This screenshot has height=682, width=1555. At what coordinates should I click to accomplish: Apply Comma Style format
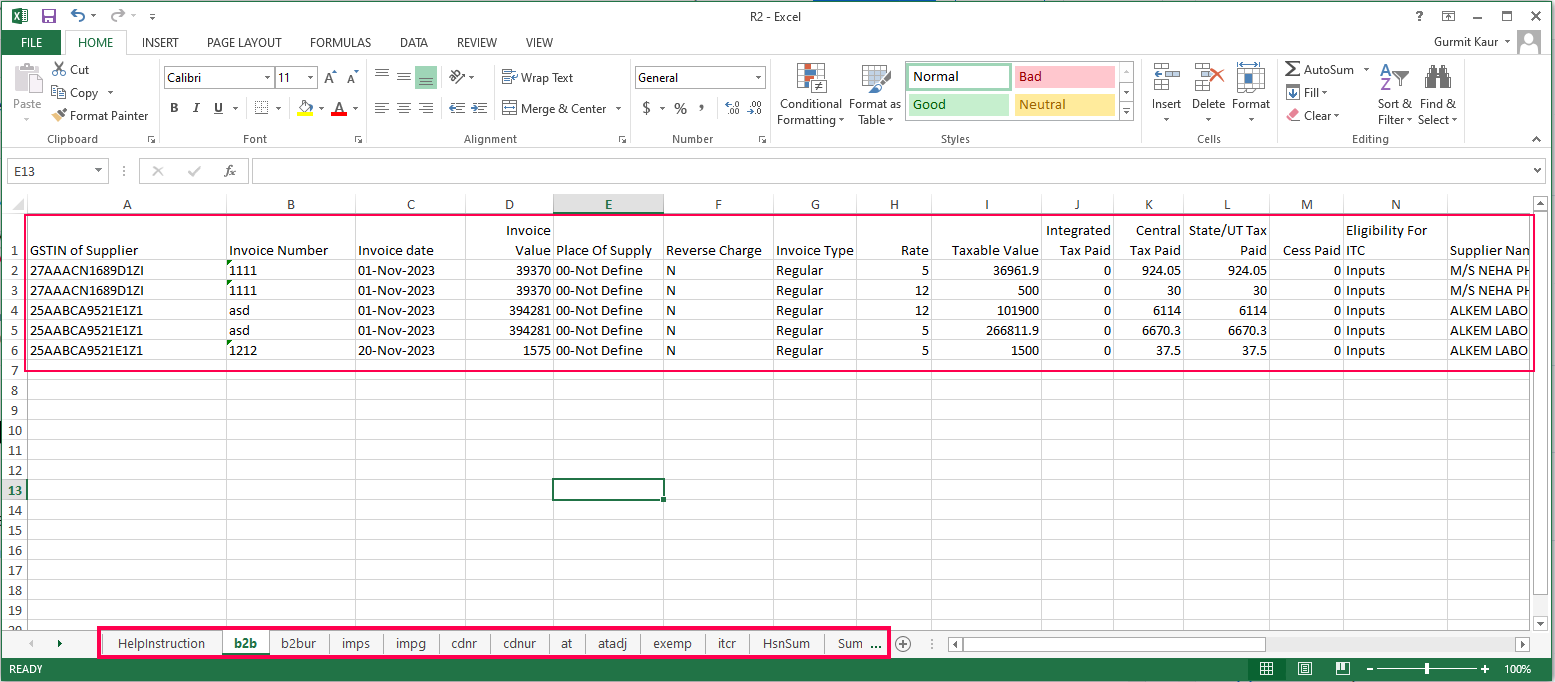pyautogui.click(x=702, y=108)
